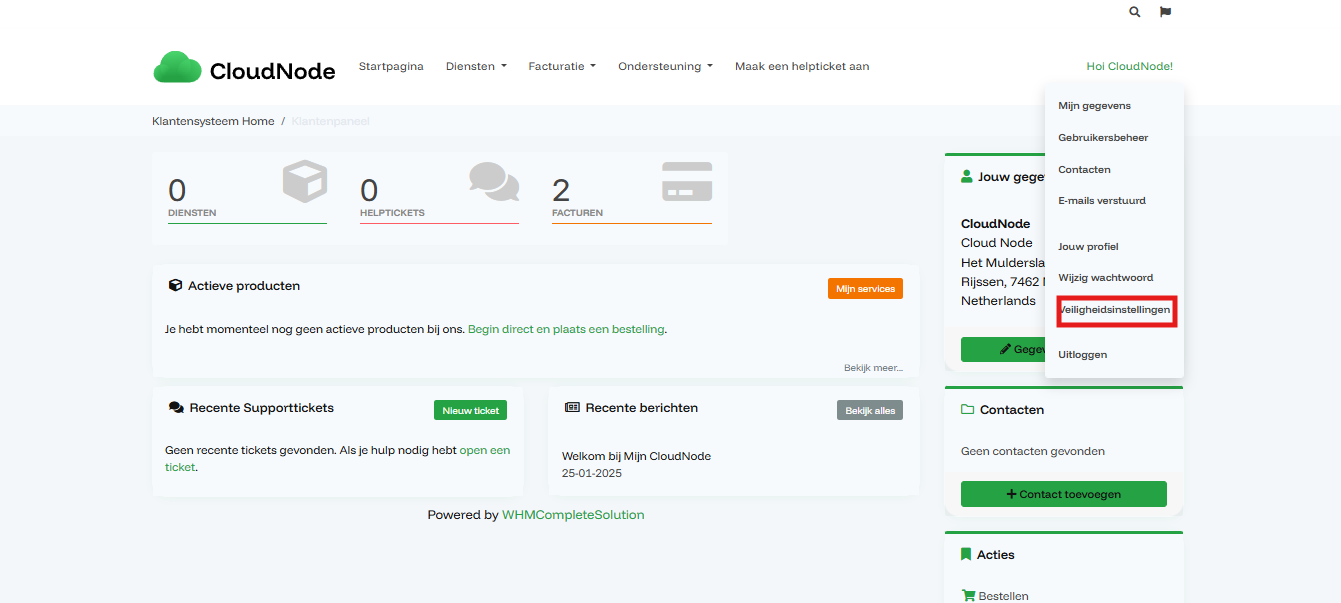
Task: Click the folder icon beside Contacten
Action: pyautogui.click(x=967, y=410)
